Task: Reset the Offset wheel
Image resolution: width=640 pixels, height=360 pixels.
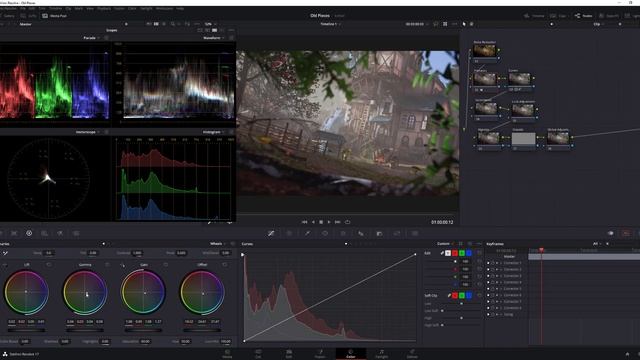Action: [x=224, y=264]
